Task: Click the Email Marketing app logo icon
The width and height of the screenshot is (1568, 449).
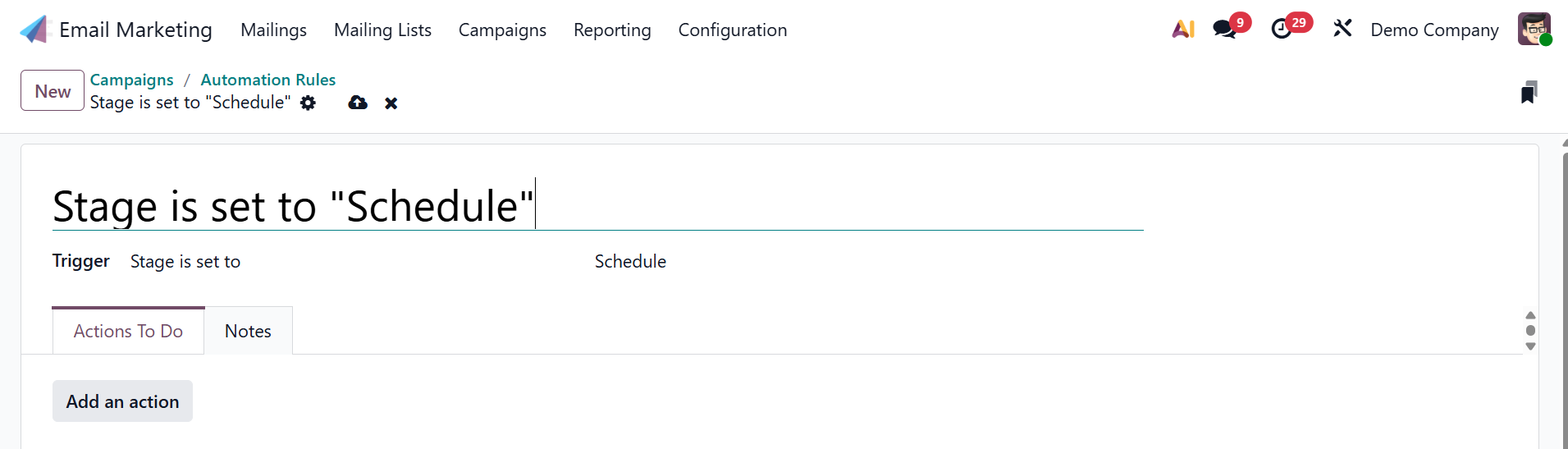Action: coord(35,30)
